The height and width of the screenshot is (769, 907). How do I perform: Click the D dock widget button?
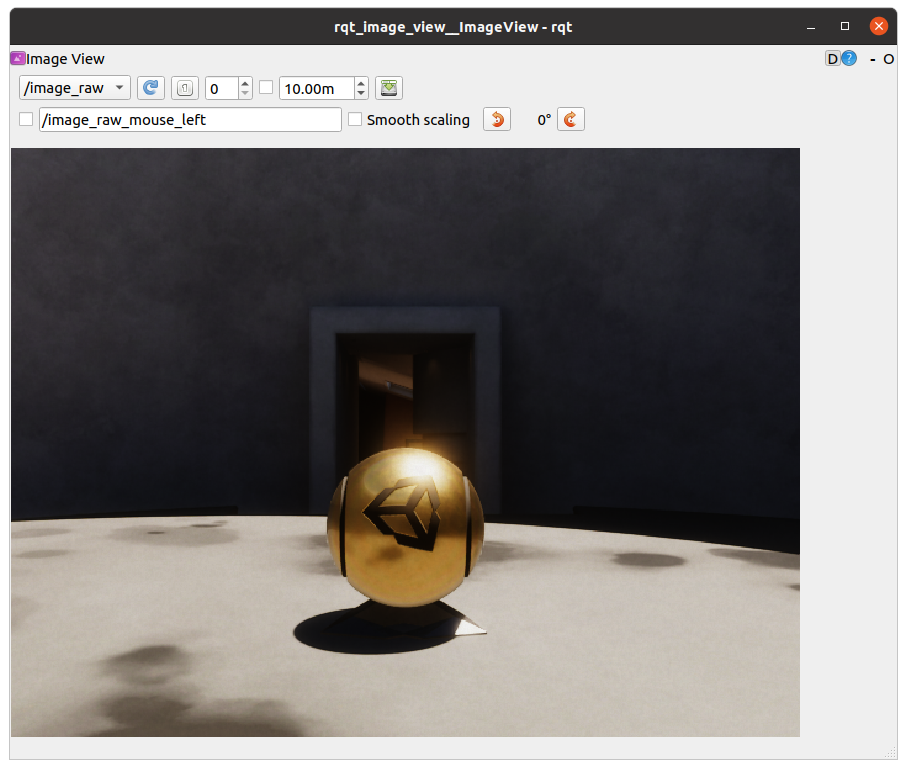[x=832, y=58]
